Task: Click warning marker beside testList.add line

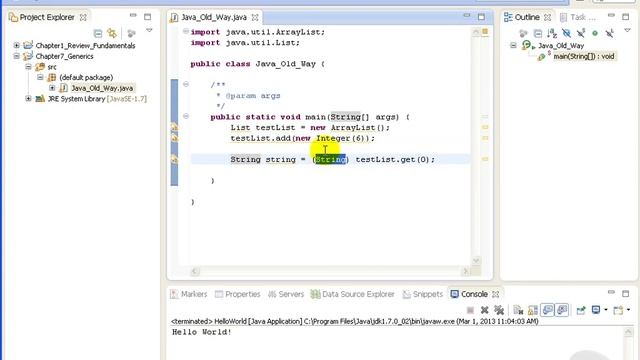Action: coord(174,138)
